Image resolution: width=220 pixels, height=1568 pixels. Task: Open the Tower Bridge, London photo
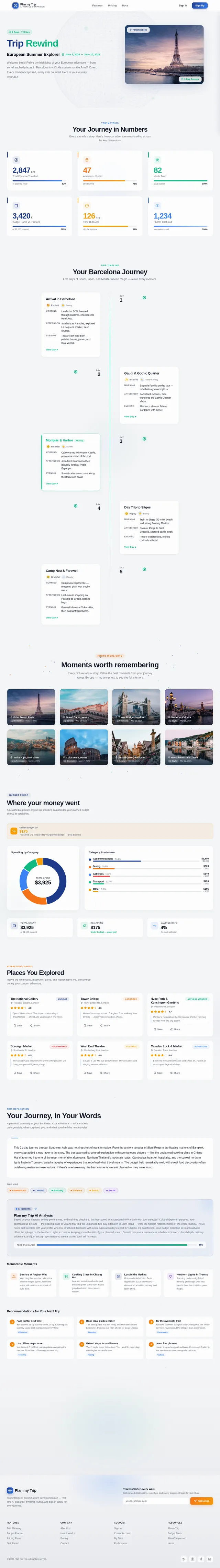click(136, 707)
